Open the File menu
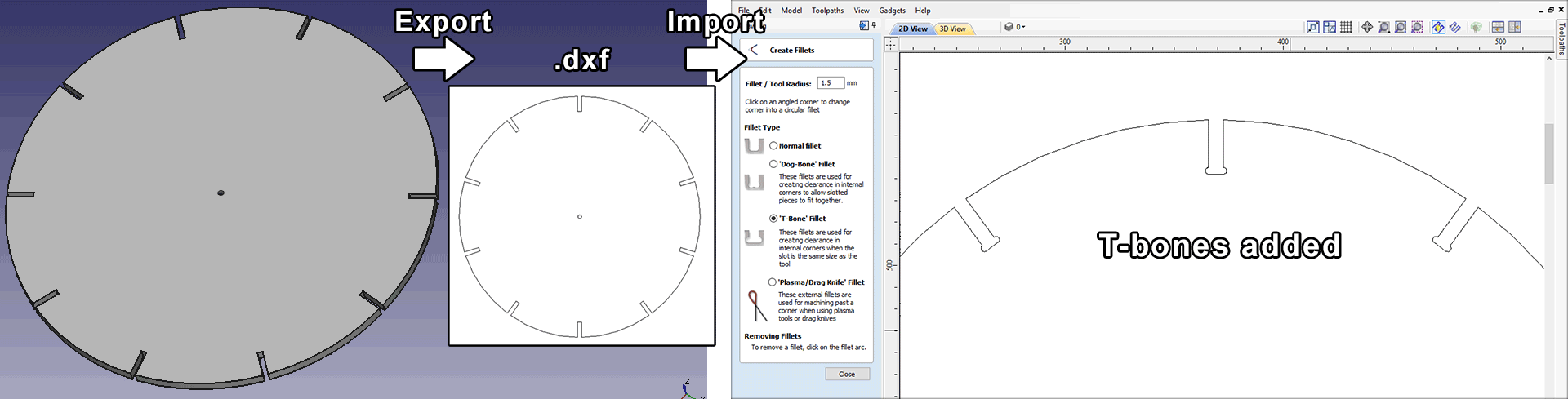Screen dimensions: 1568x399 pos(744,11)
